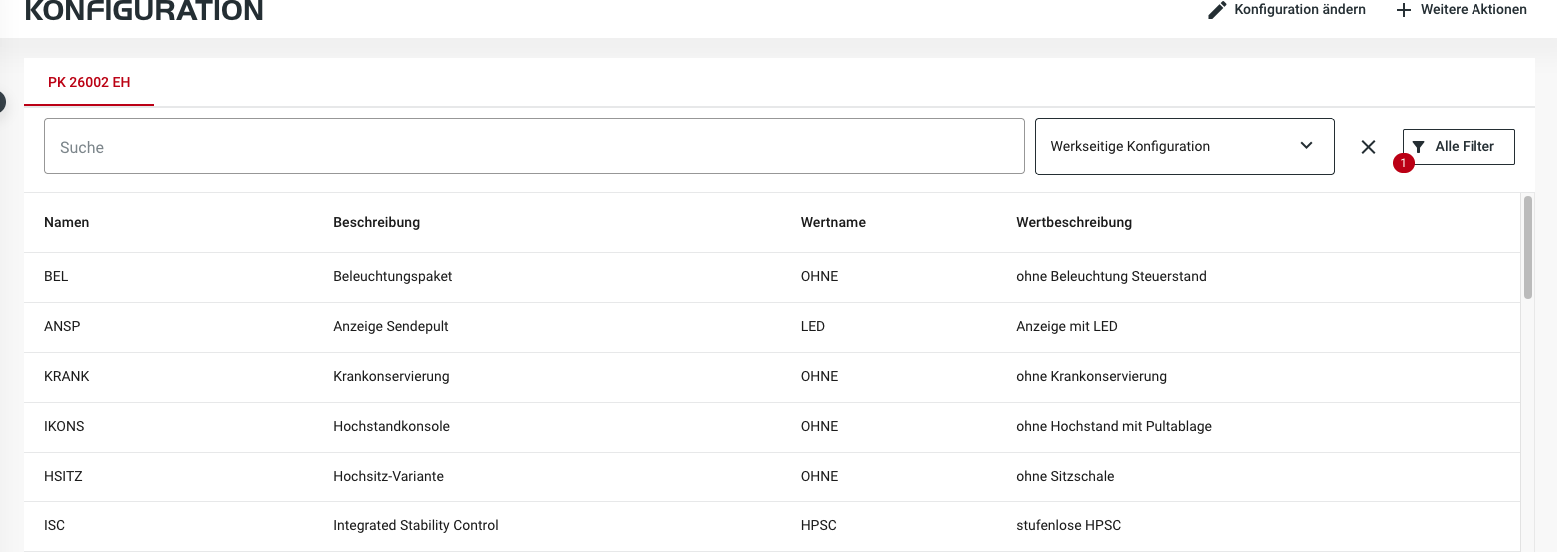Click the Wertname column header
1557x552 pixels.
pyautogui.click(x=833, y=222)
